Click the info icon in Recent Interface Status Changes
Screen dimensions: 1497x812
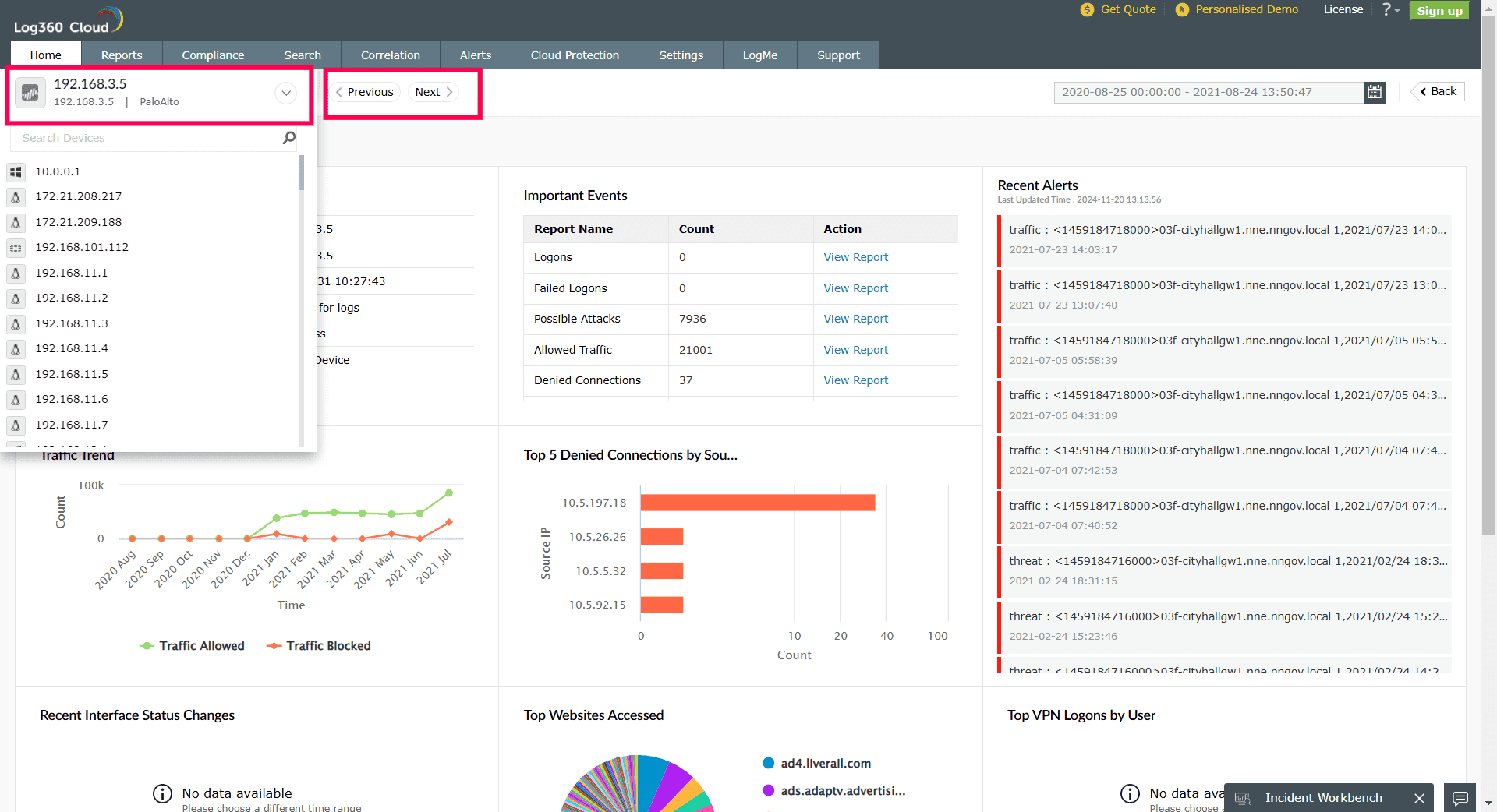coord(162,793)
